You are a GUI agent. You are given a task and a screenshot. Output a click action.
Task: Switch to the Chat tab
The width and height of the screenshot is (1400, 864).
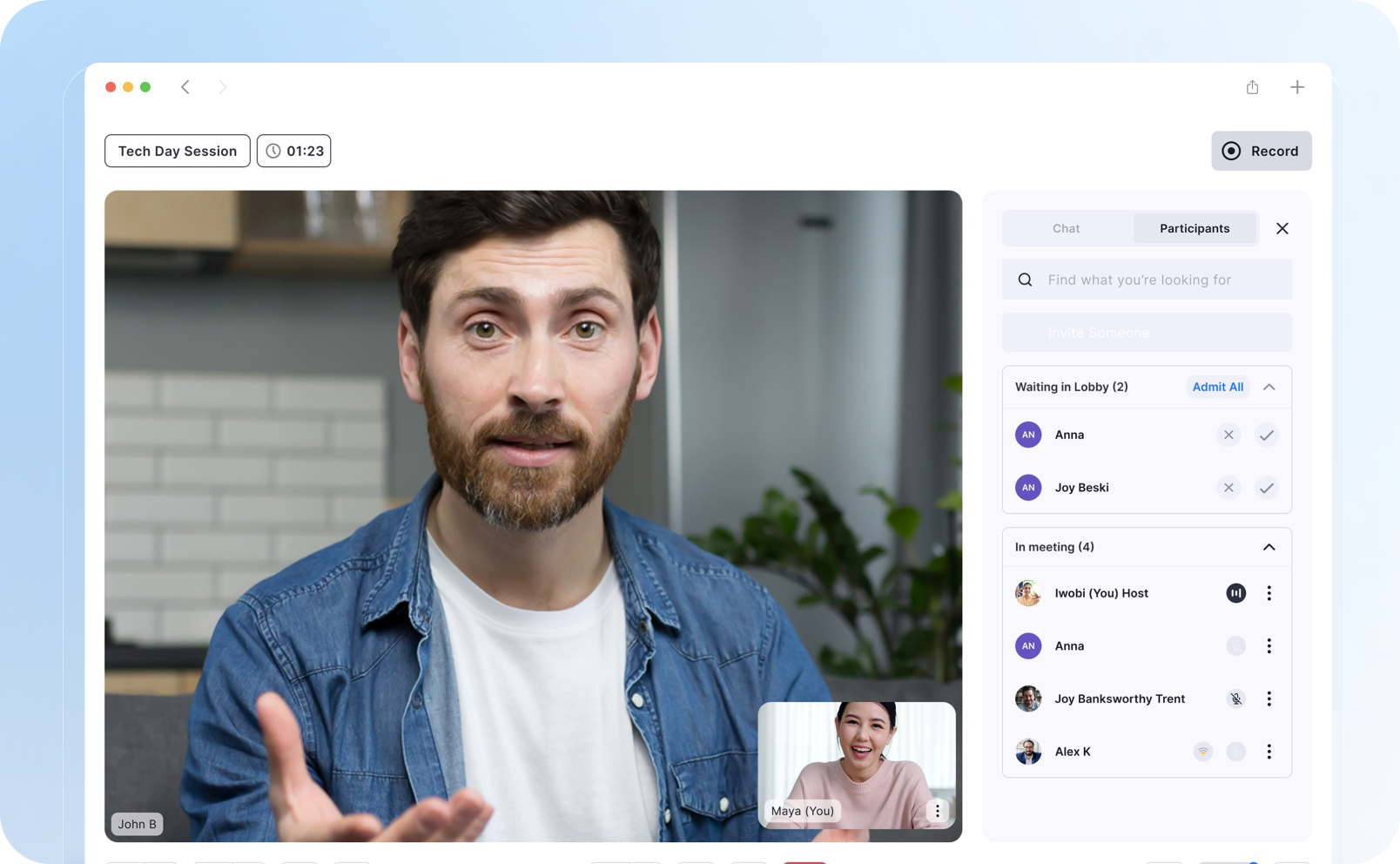(x=1066, y=228)
